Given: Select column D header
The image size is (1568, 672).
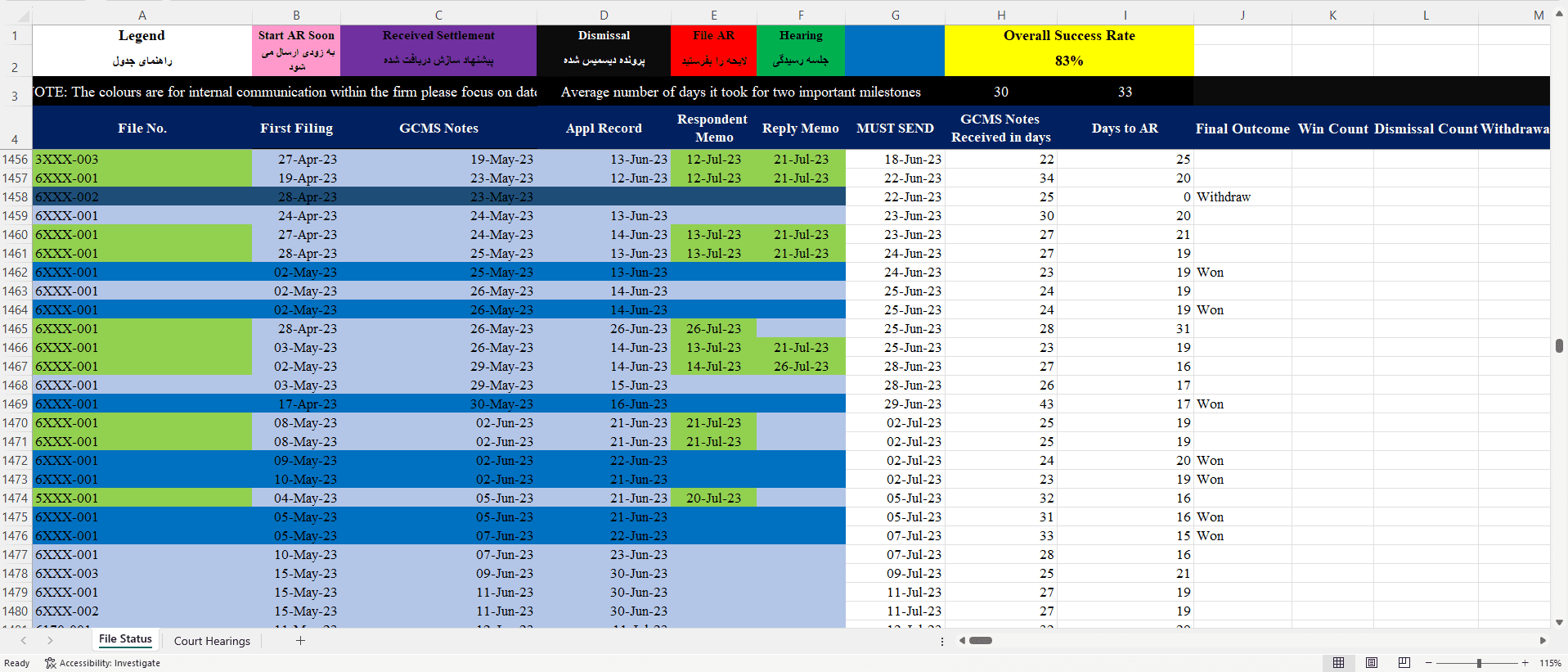Looking at the screenshot, I should click(604, 16).
